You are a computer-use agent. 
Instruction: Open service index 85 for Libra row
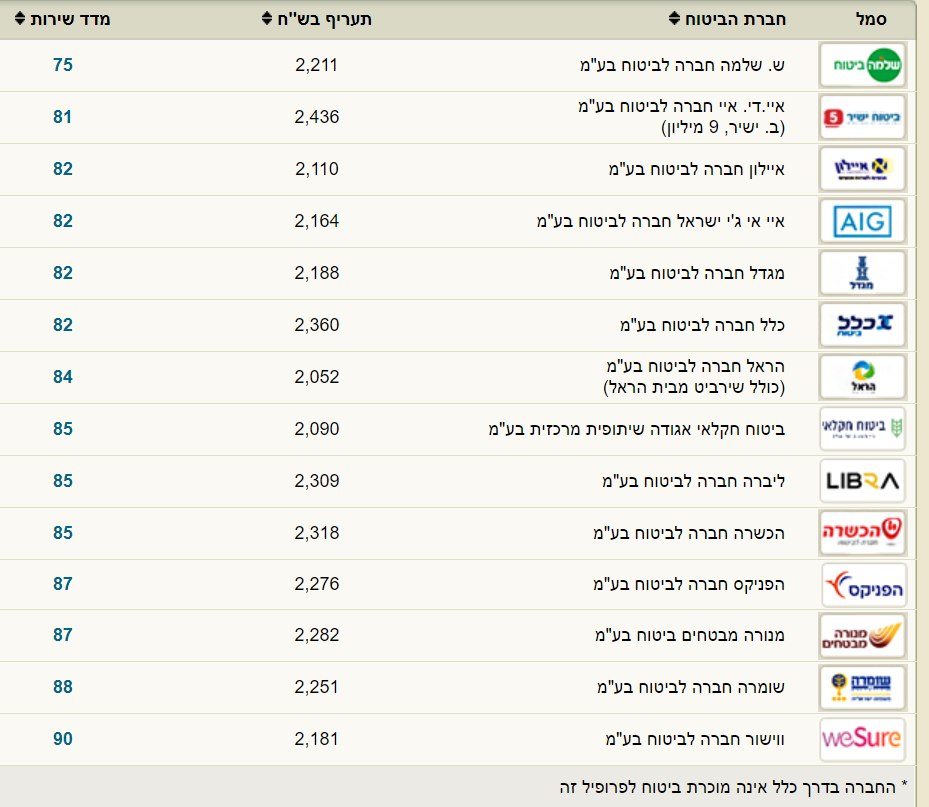pos(63,481)
